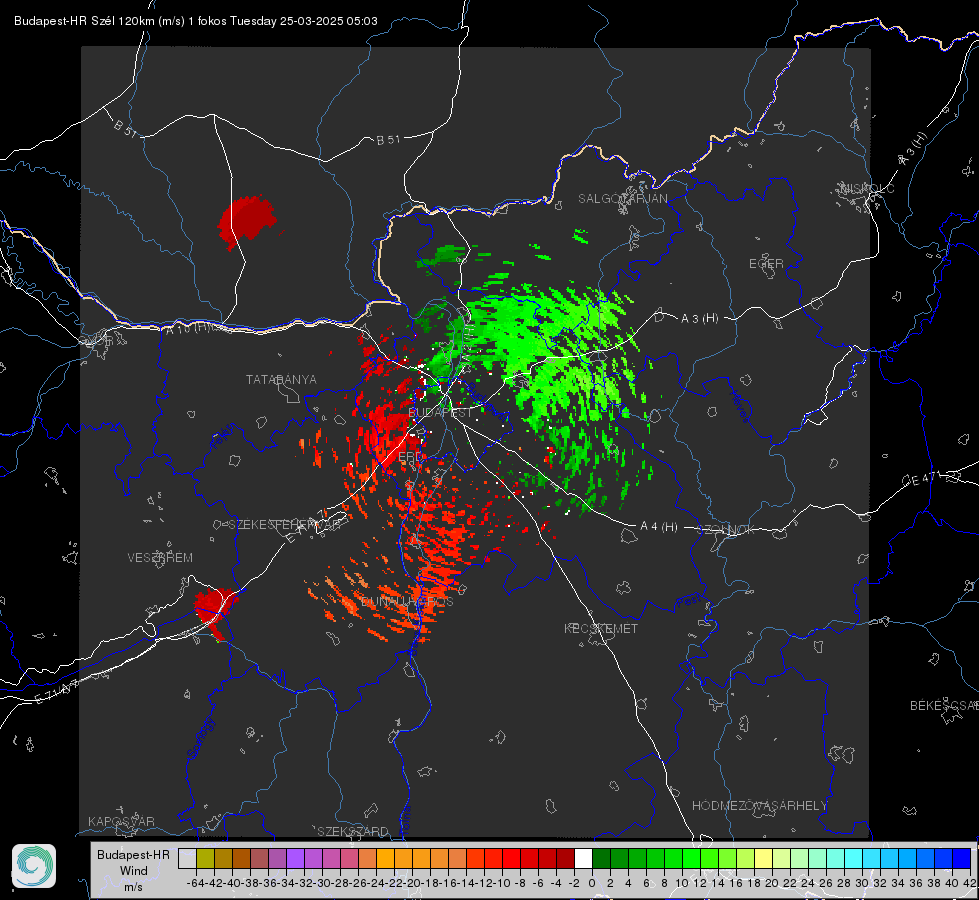The height and width of the screenshot is (900, 979).
Task: Select the A 4 (H) road label
Action: 659,527
